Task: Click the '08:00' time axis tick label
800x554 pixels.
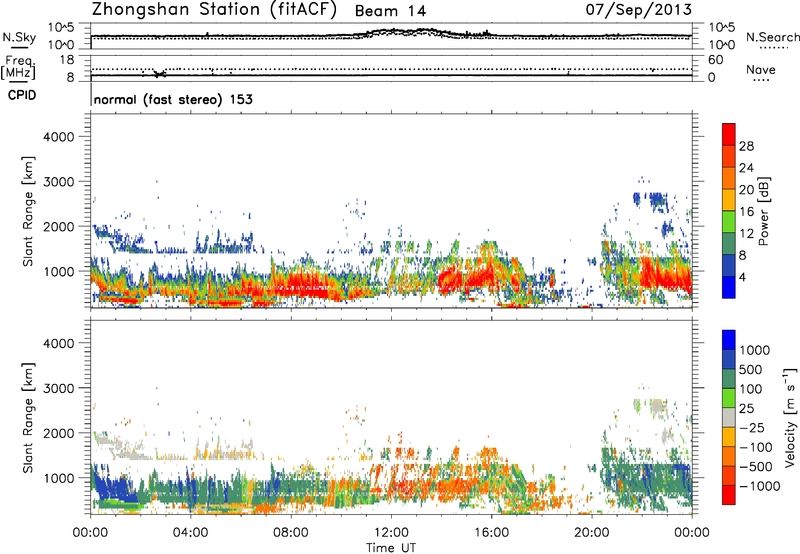Action: (x=291, y=533)
